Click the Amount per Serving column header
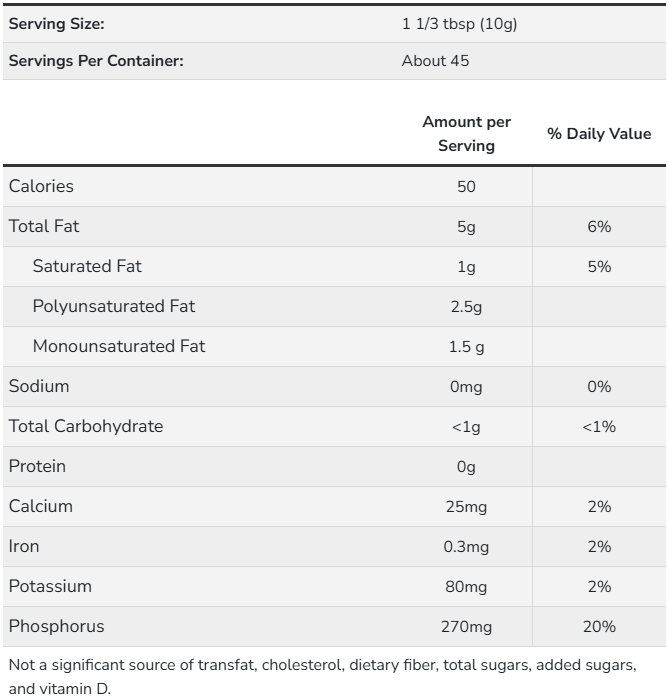 click(x=466, y=133)
